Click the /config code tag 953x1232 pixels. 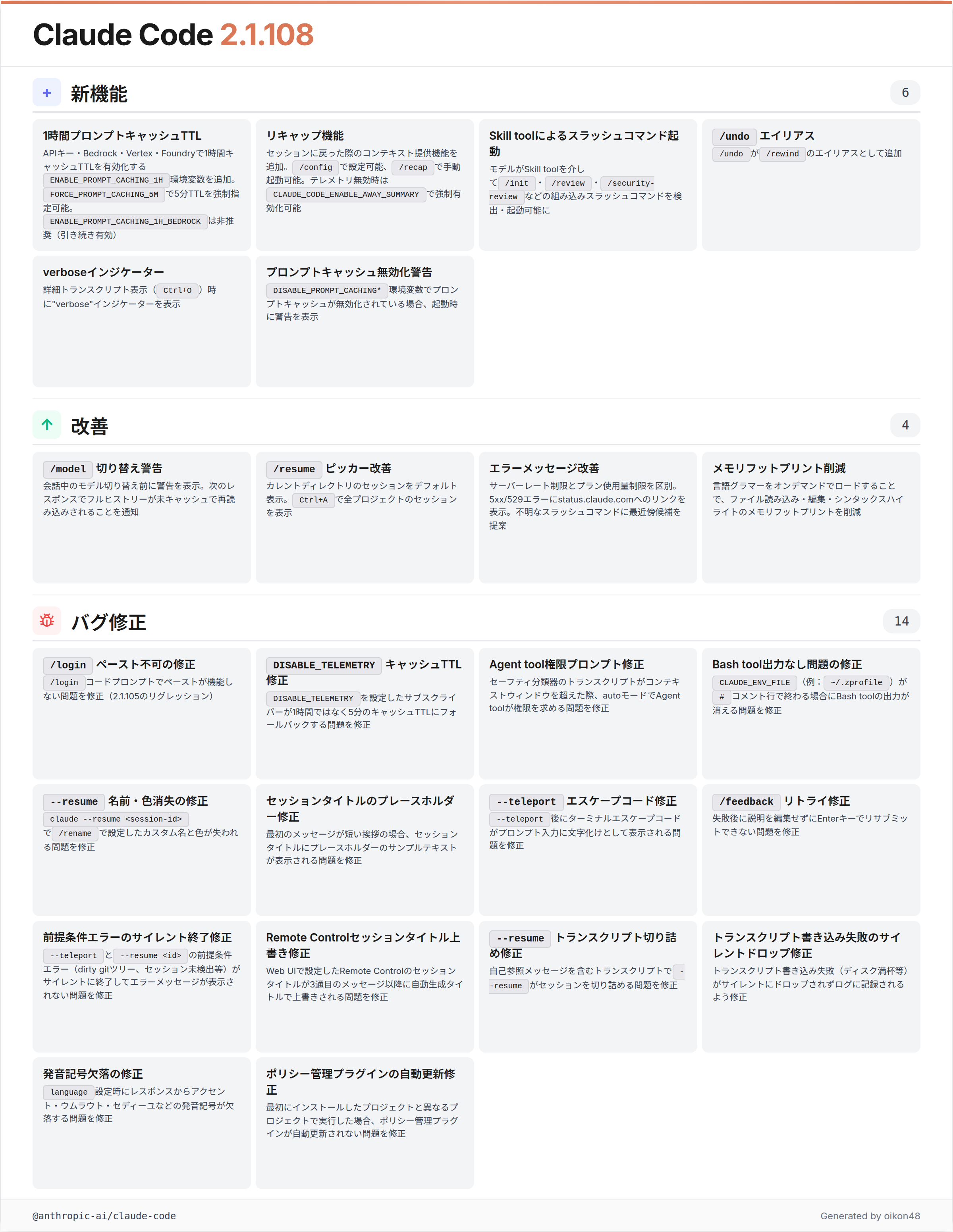316,167
